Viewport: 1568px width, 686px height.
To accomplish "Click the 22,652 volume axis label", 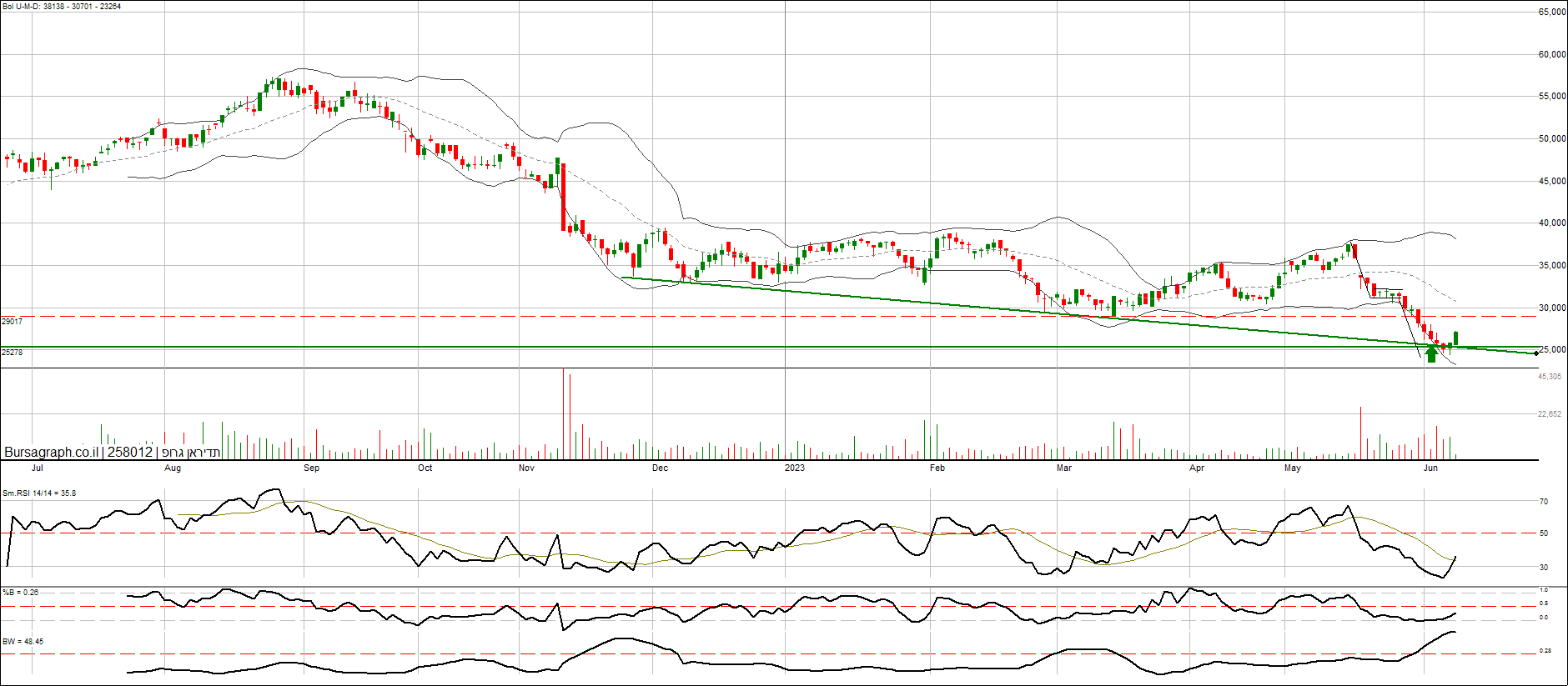I will tap(1550, 414).
